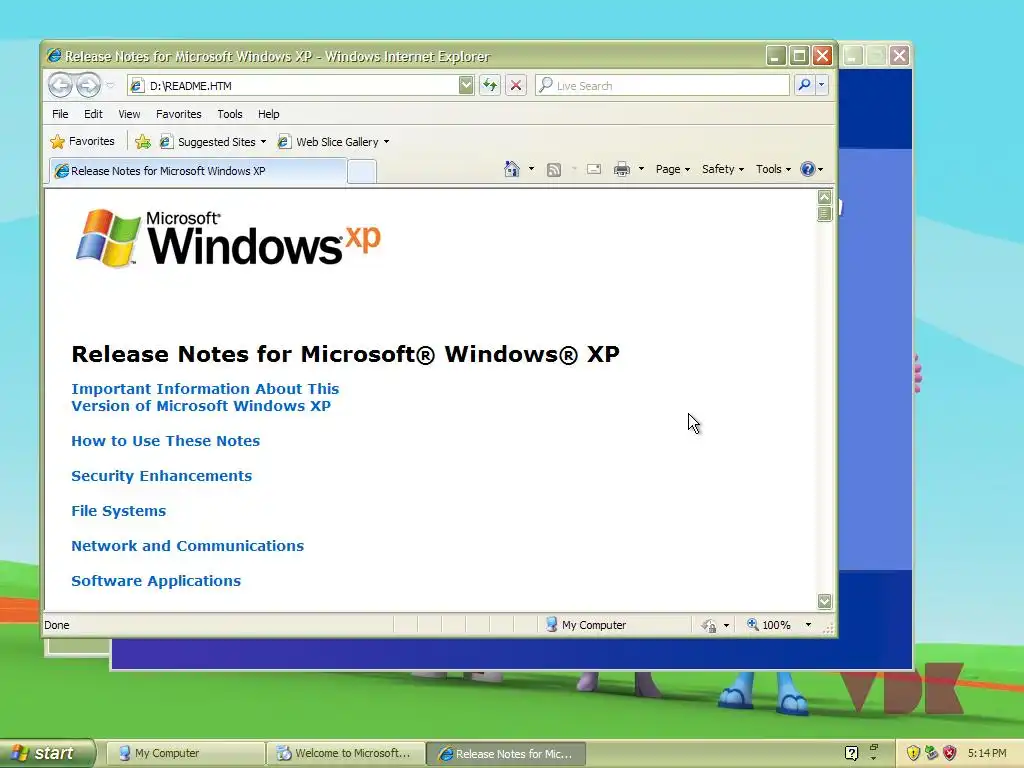Viewport: 1024px width, 768px height.
Task: Open the File menu
Action: point(60,114)
